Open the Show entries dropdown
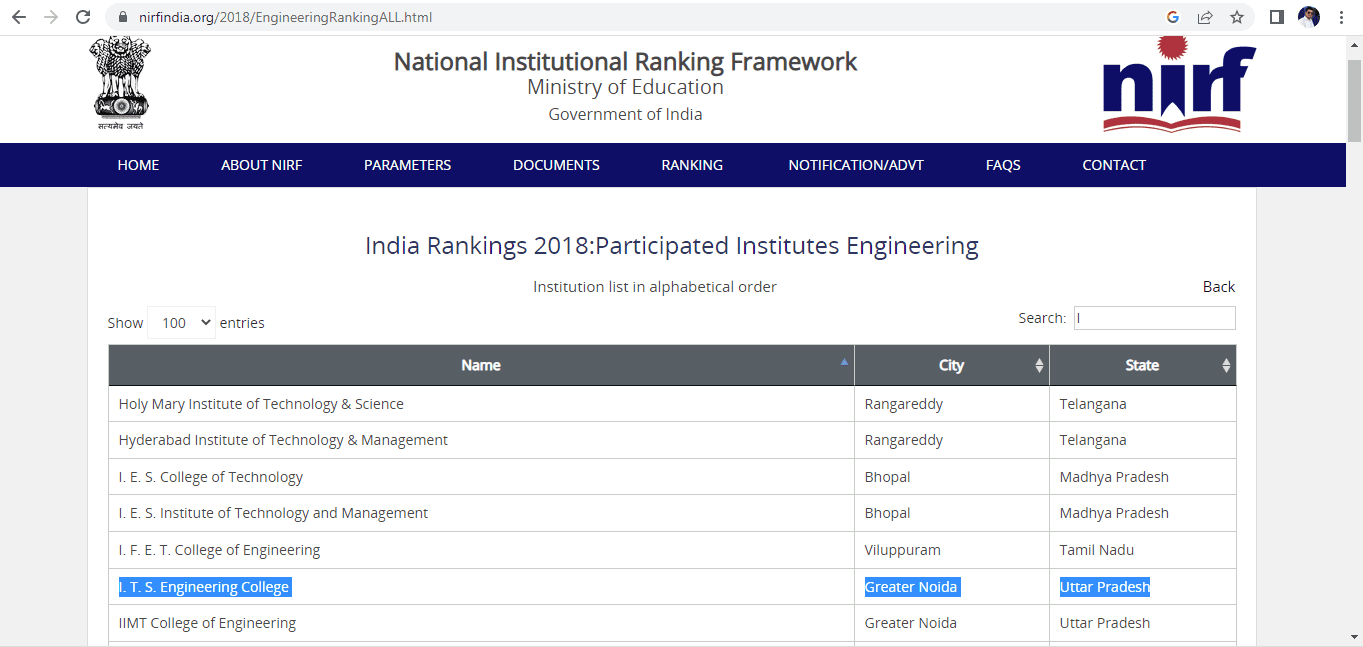 coord(181,322)
